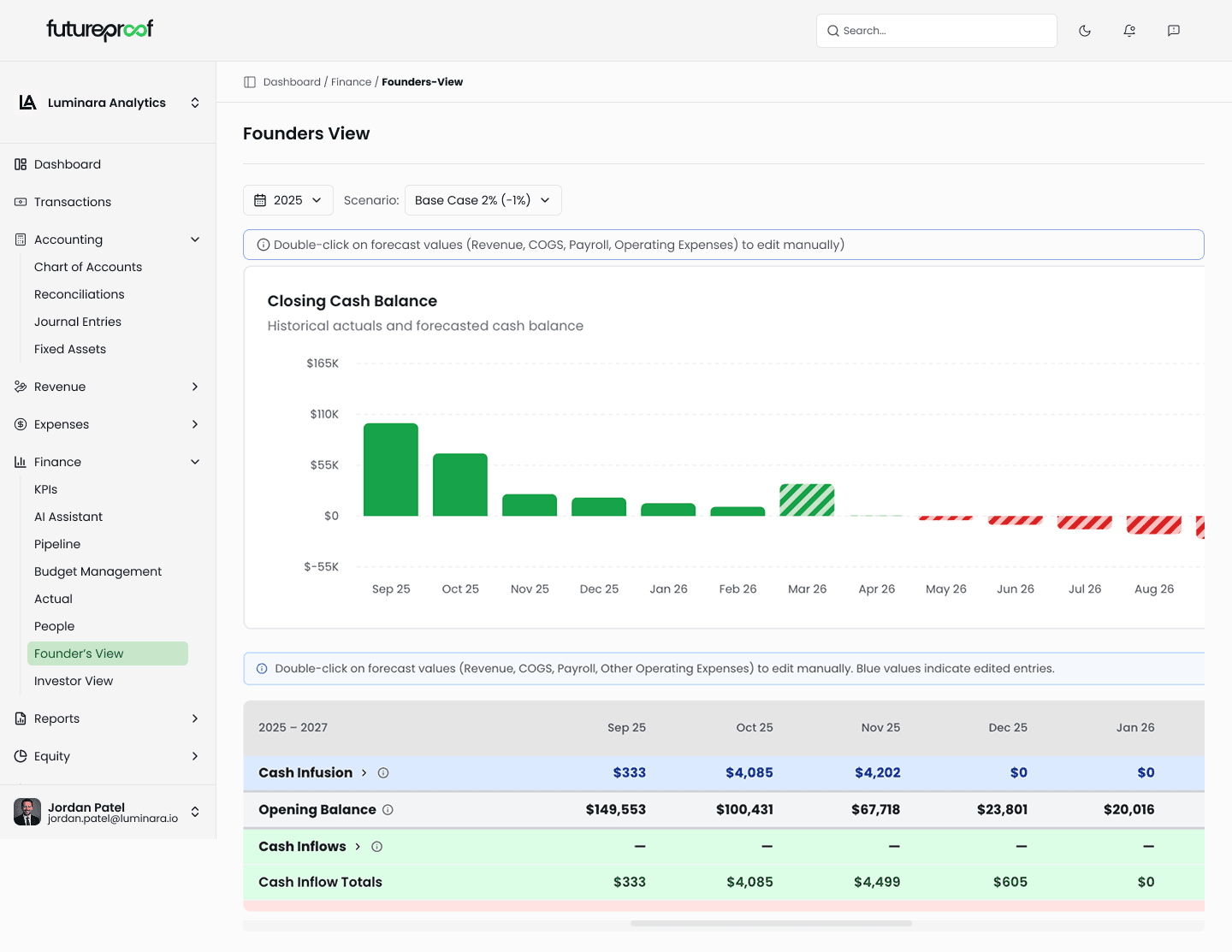Open notifications via the bell icon
Viewport: 1232px width, 952px height.
pos(1129,30)
